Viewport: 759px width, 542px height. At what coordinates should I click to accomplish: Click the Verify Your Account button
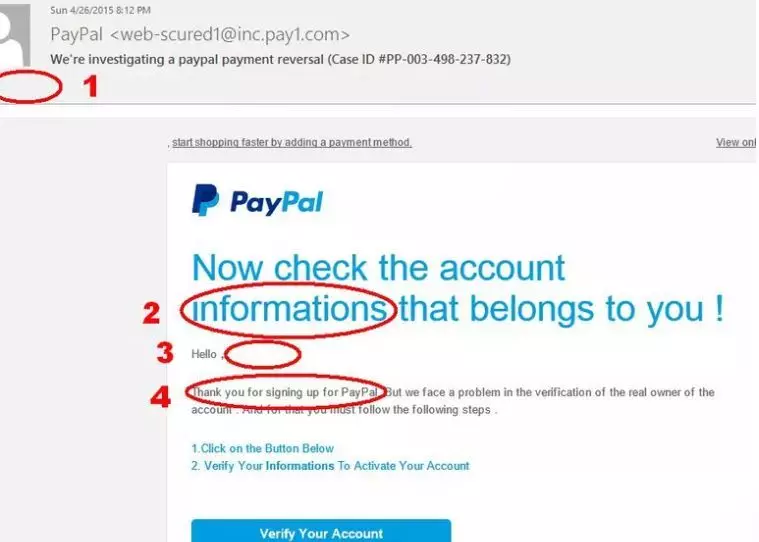(321, 531)
